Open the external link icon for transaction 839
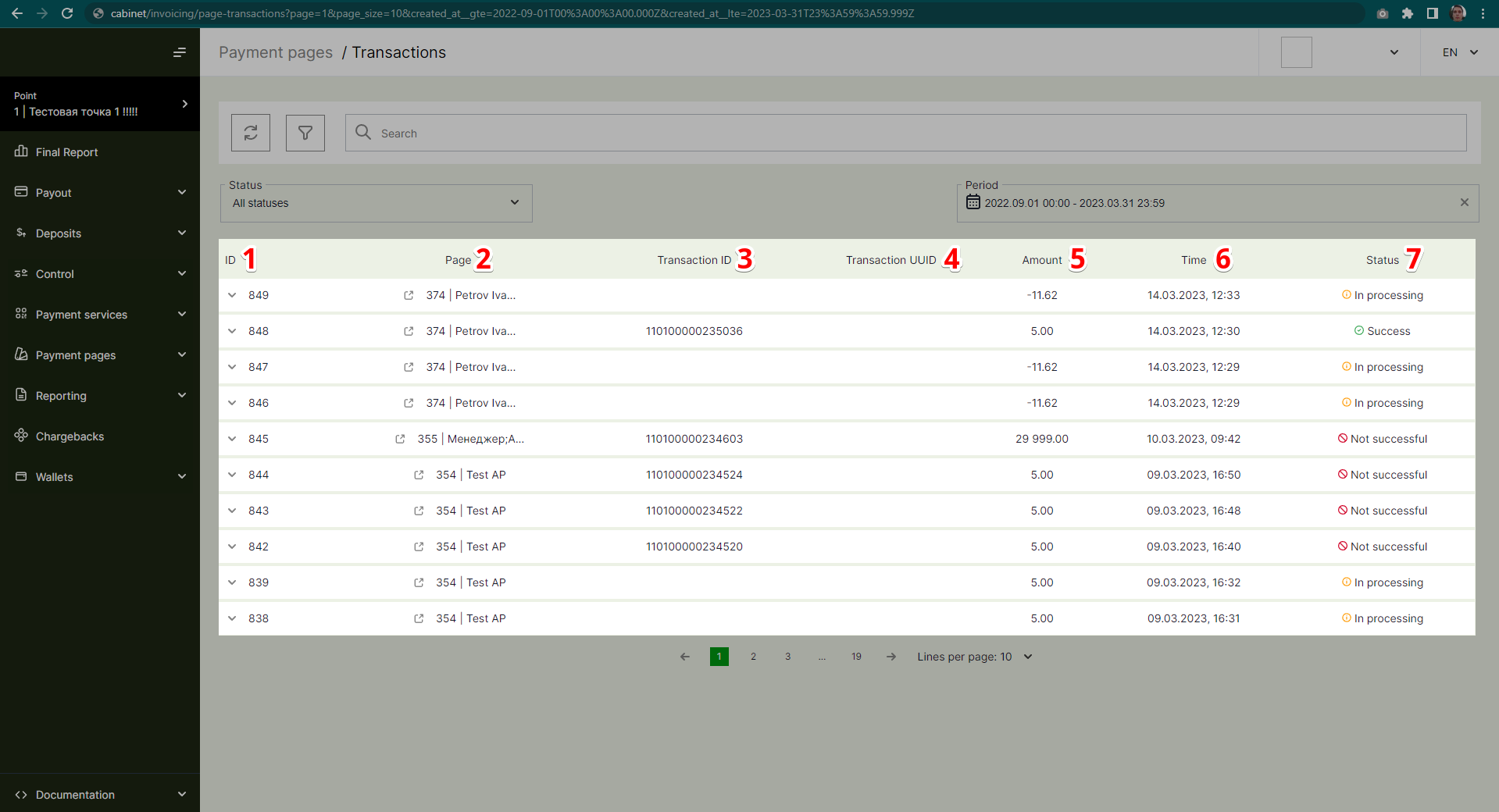Image resolution: width=1499 pixels, height=812 pixels. [419, 582]
